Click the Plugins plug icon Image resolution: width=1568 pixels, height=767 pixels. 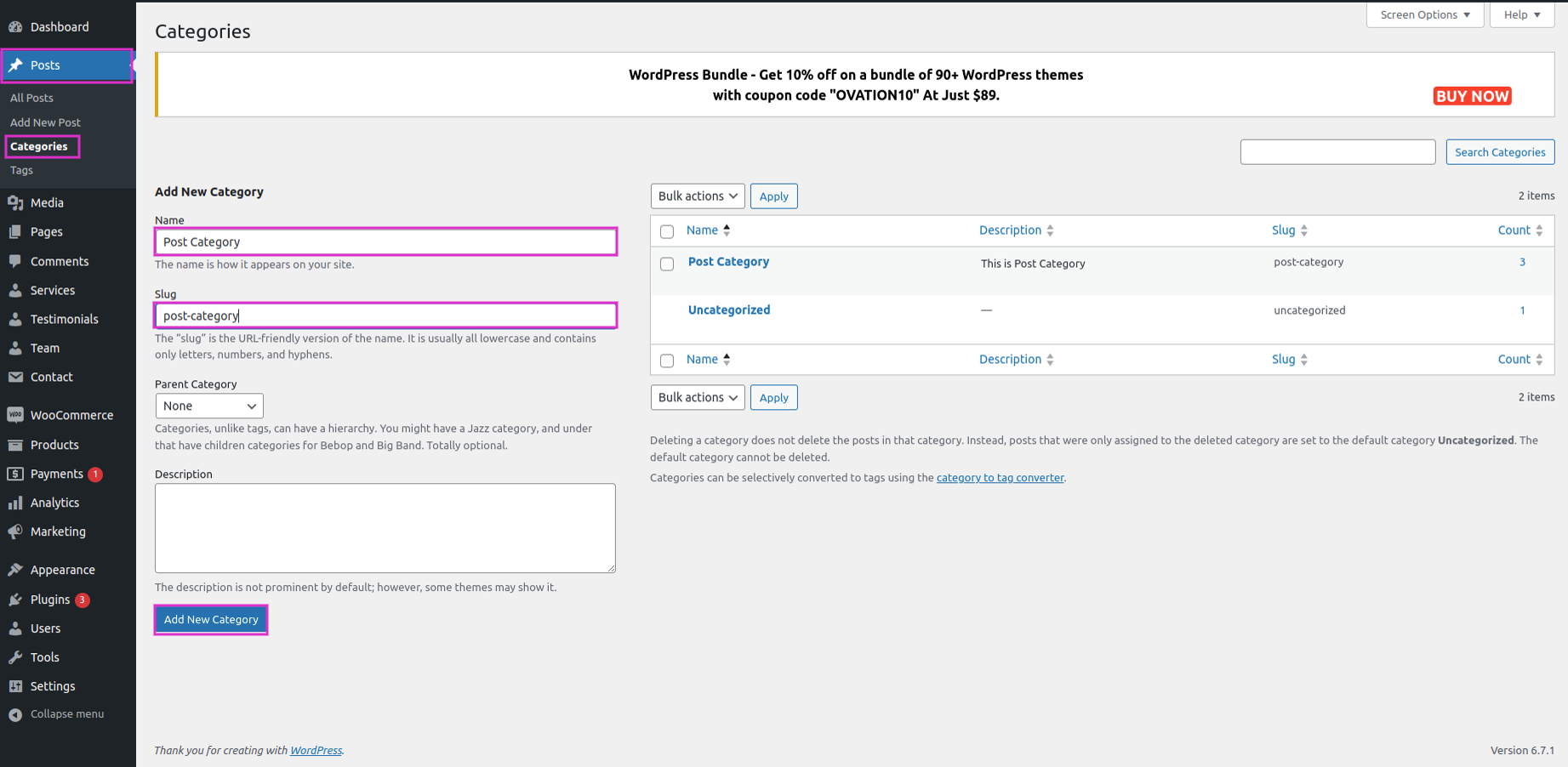[x=15, y=600]
